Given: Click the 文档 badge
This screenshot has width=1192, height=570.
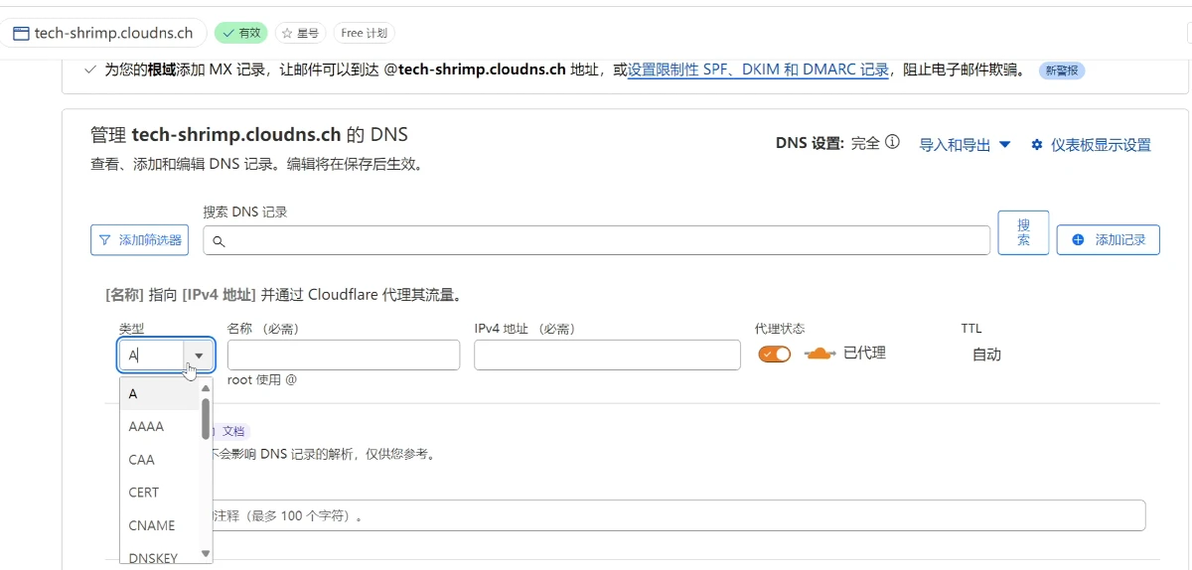Looking at the screenshot, I should click(x=233, y=432).
